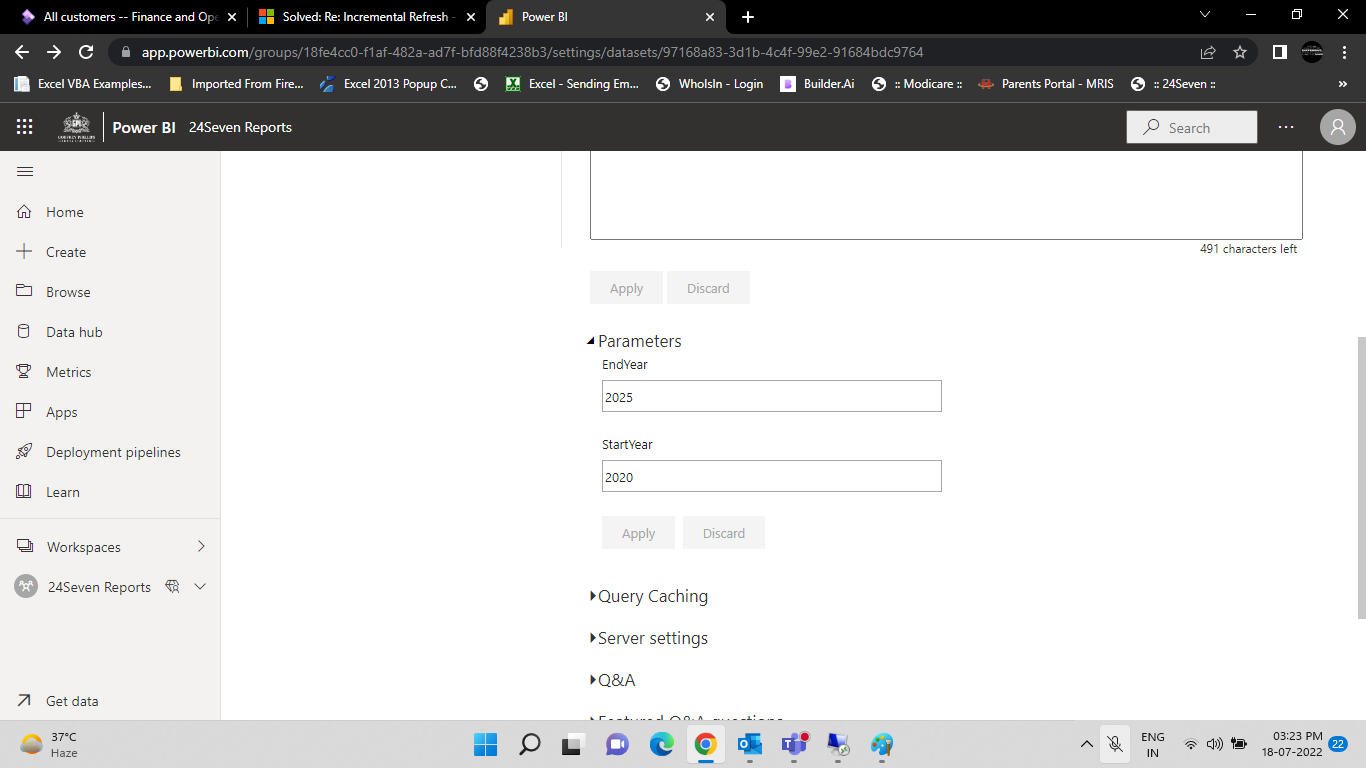Expand the Workspaces flyout chevron
Image resolution: width=1366 pixels, height=768 pixels.
201,546
